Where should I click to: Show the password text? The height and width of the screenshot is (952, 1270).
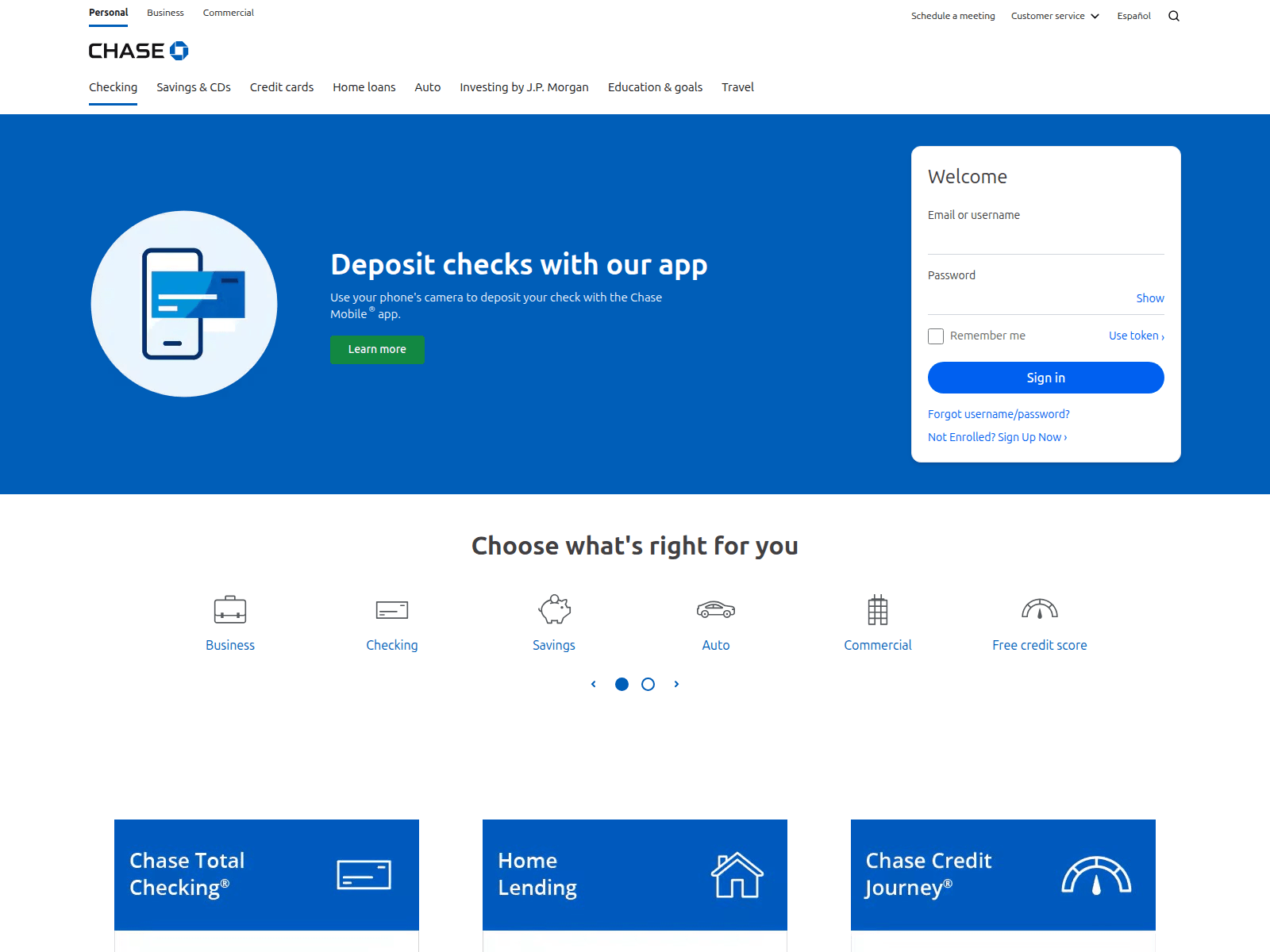(1150, 298)
